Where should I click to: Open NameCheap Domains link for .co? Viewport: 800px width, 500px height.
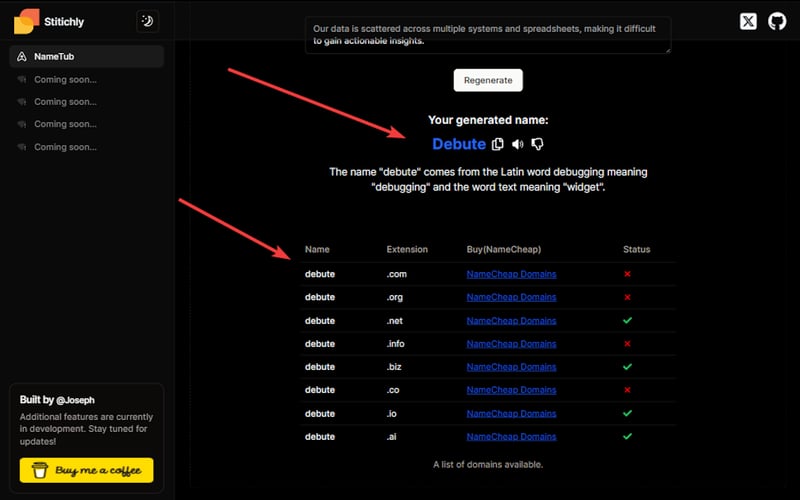511,390
